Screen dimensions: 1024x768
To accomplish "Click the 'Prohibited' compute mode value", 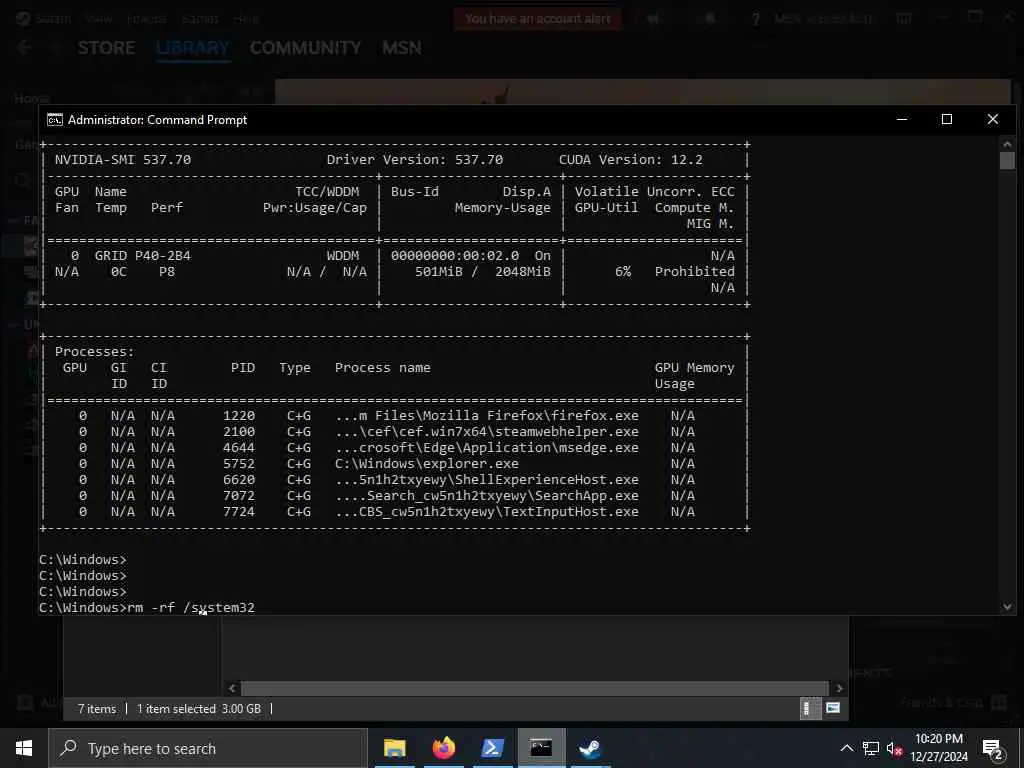I will [694, 272].
